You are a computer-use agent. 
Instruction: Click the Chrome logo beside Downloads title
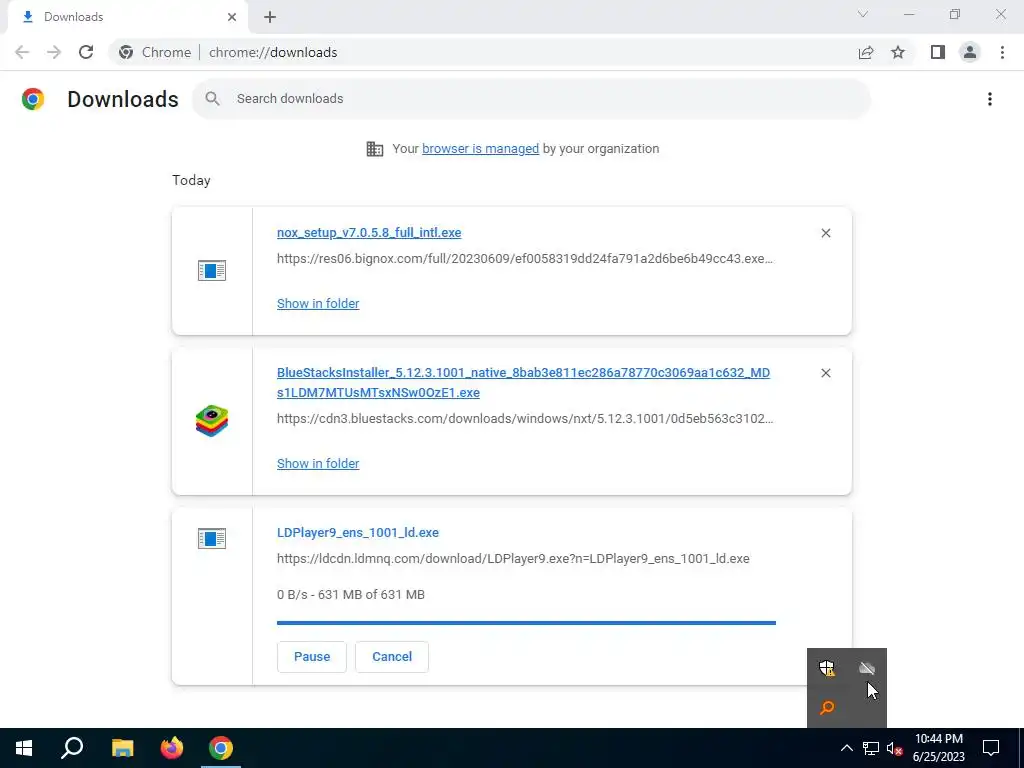(x=33, y=99)
